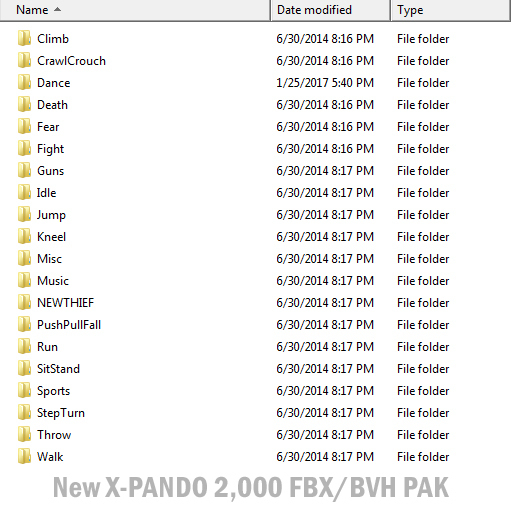Select the Fear folder name

[48, 127]
